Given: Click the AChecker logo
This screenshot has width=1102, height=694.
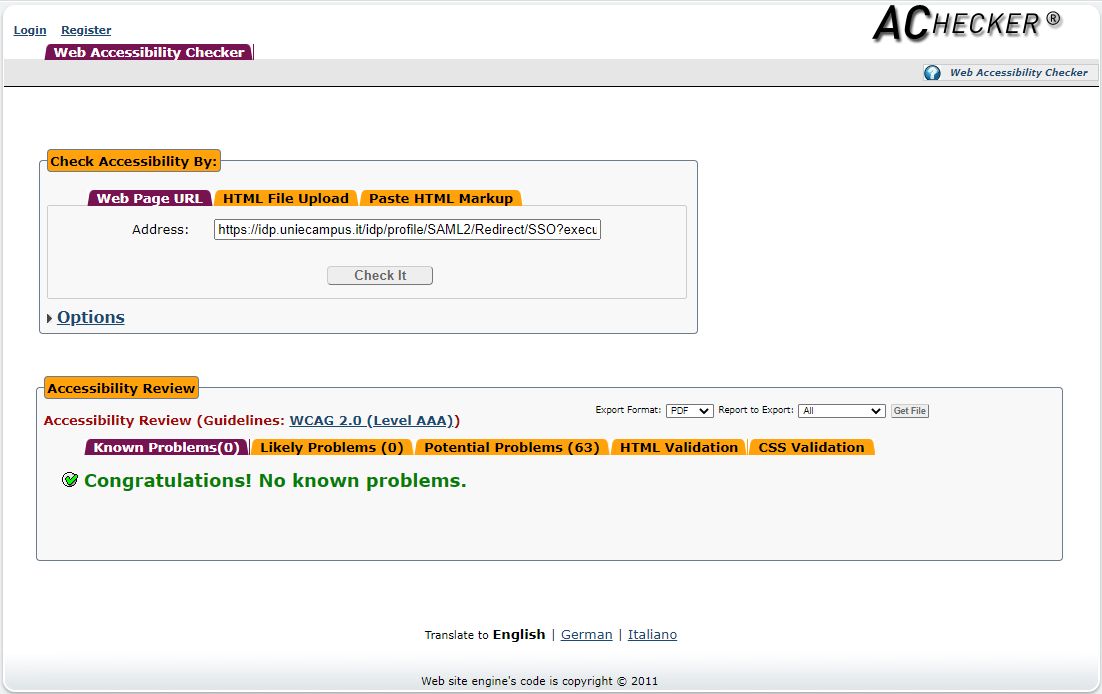Looking at the screenshot, I should (966, 24).
